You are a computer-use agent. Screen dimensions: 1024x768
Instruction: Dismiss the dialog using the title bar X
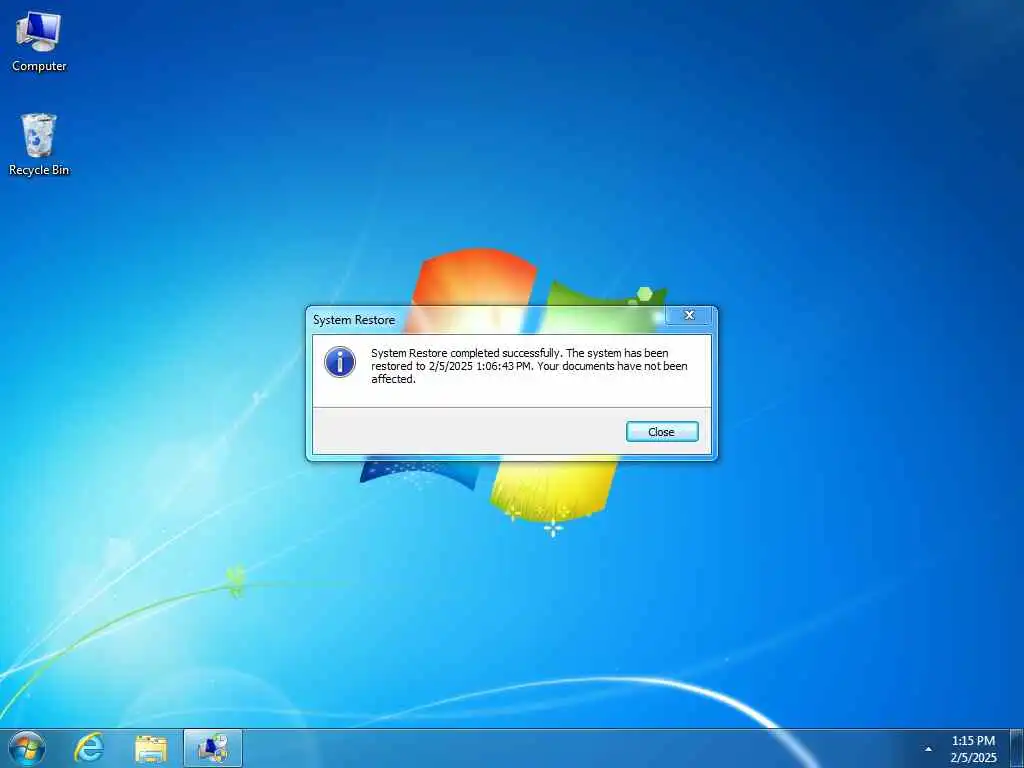tap(689, 315)
